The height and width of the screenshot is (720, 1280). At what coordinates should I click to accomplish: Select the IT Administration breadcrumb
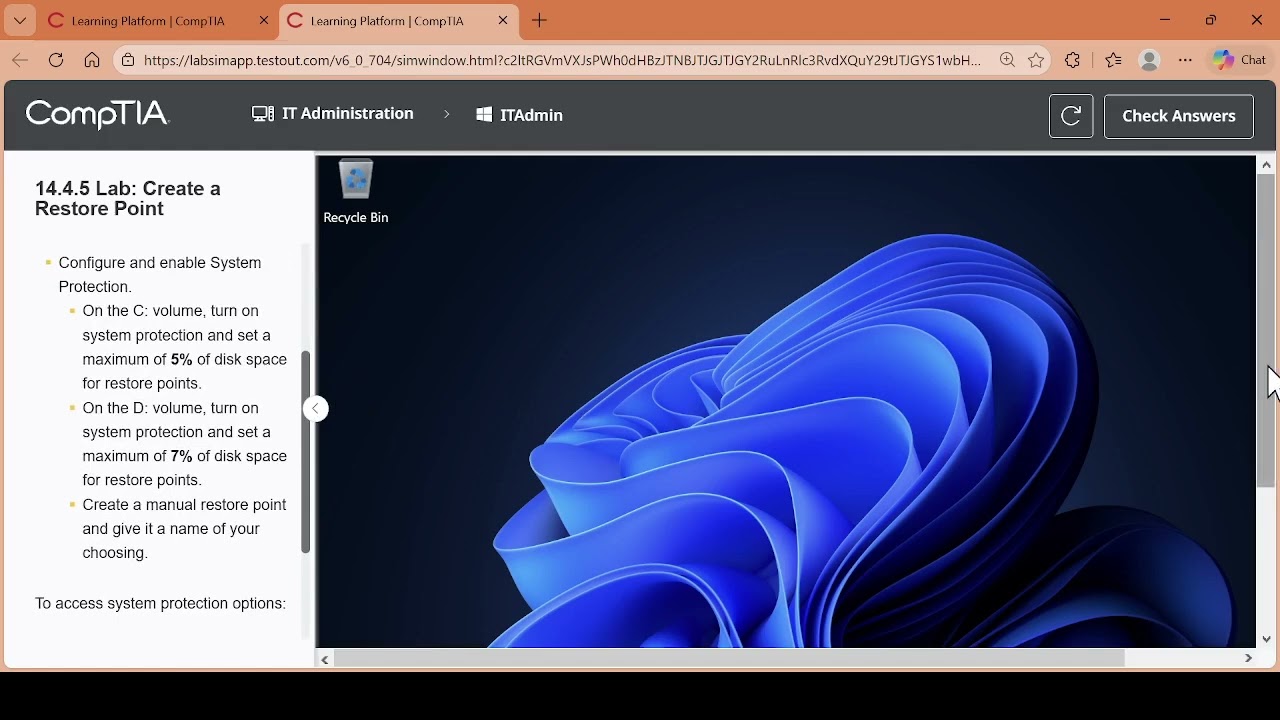point(333,114)
